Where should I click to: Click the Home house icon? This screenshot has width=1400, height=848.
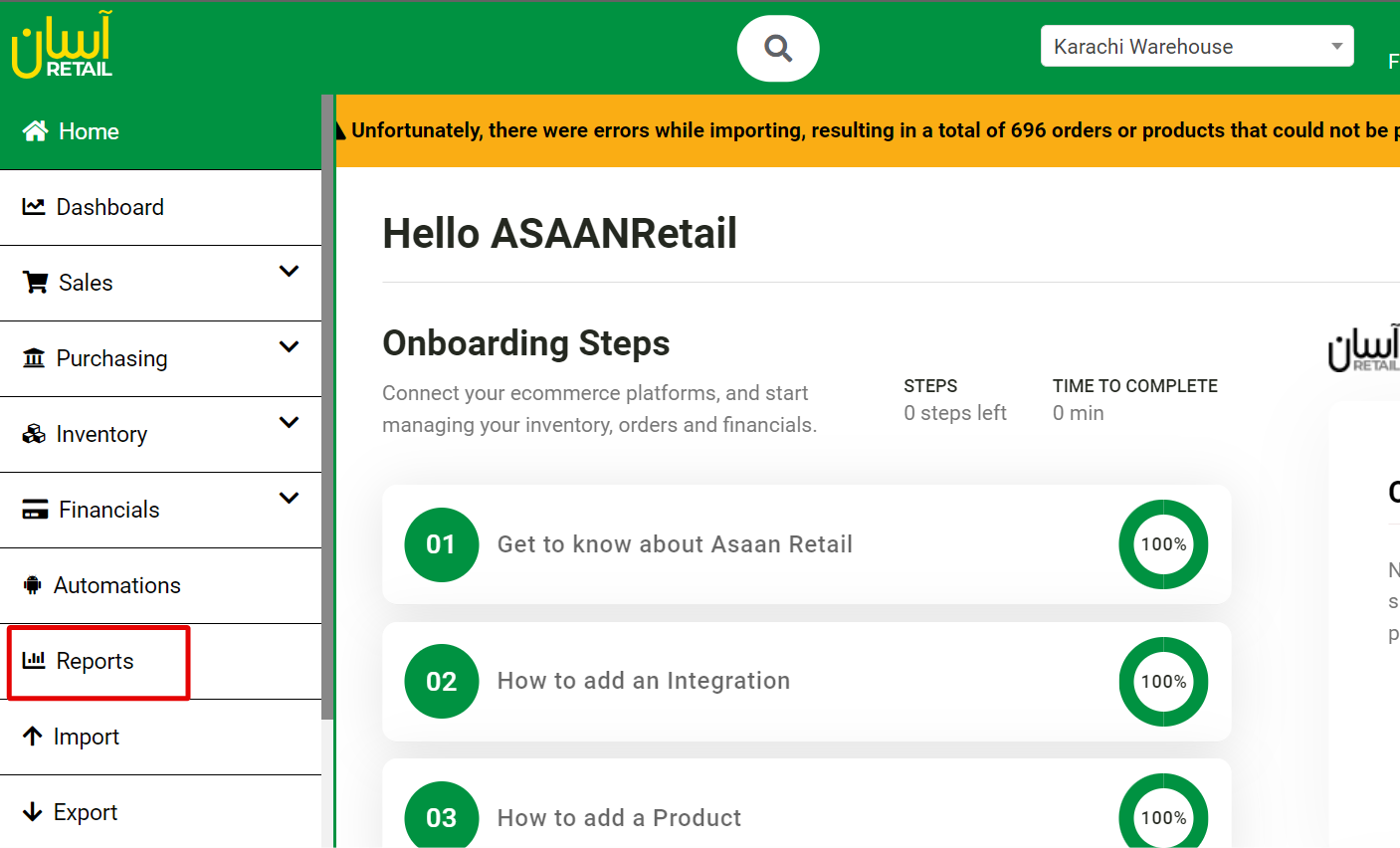36,131
